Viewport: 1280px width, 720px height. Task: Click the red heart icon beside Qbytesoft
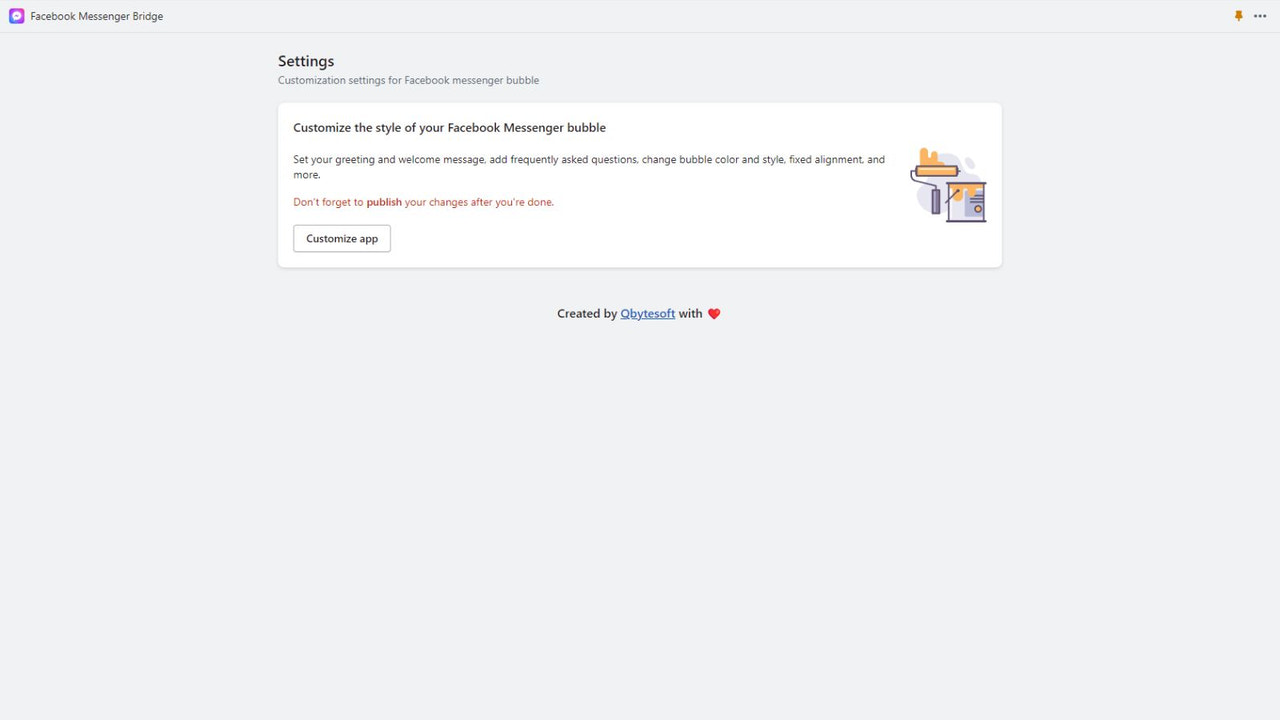click(x=713, y=313)
